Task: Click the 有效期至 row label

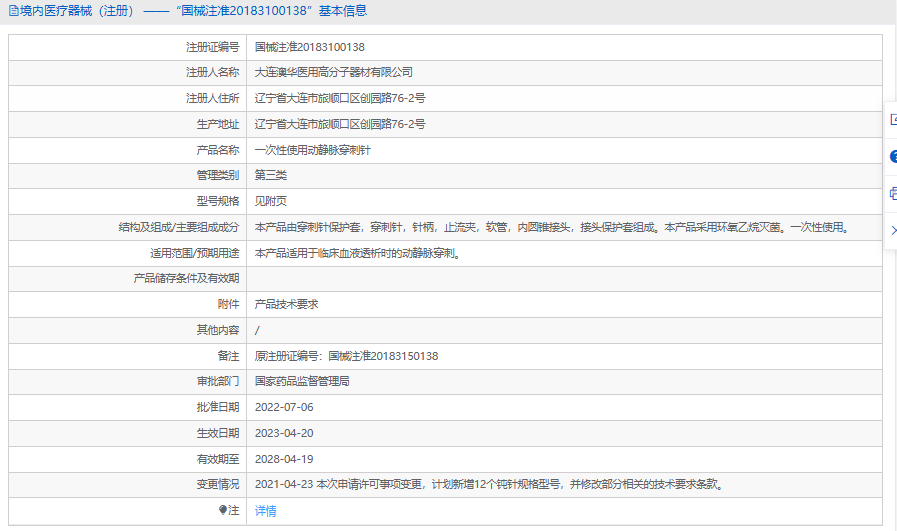Action: (218, 459)
